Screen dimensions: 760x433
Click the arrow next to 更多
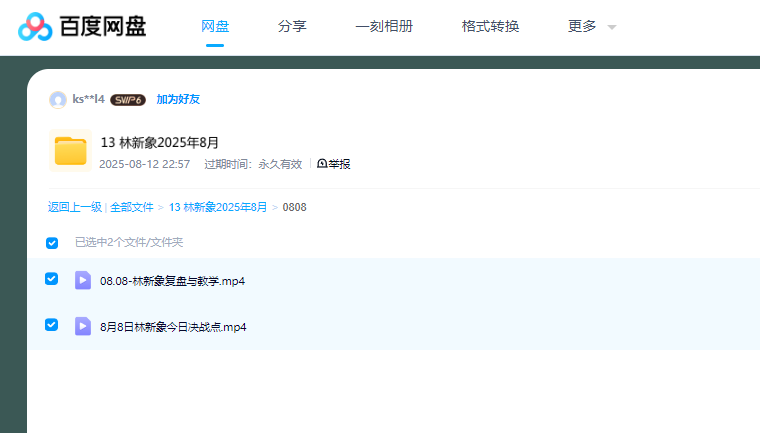[612, 27]
